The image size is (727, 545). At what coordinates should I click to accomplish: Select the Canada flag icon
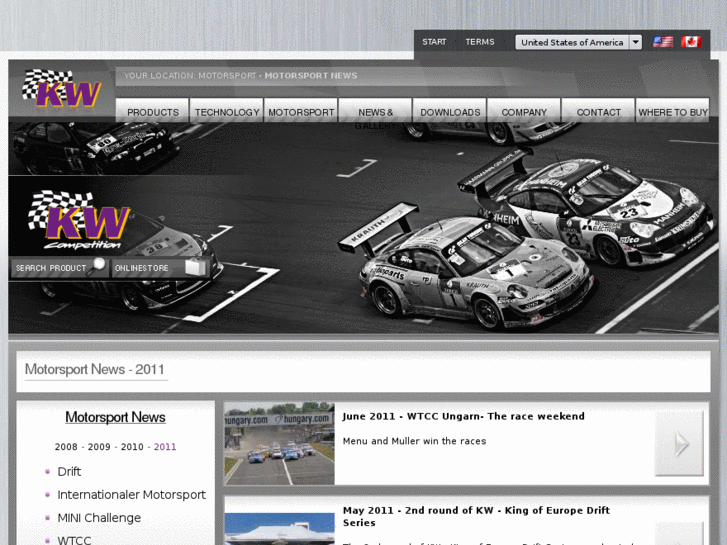pyautogui.click(x=691, y=42)
